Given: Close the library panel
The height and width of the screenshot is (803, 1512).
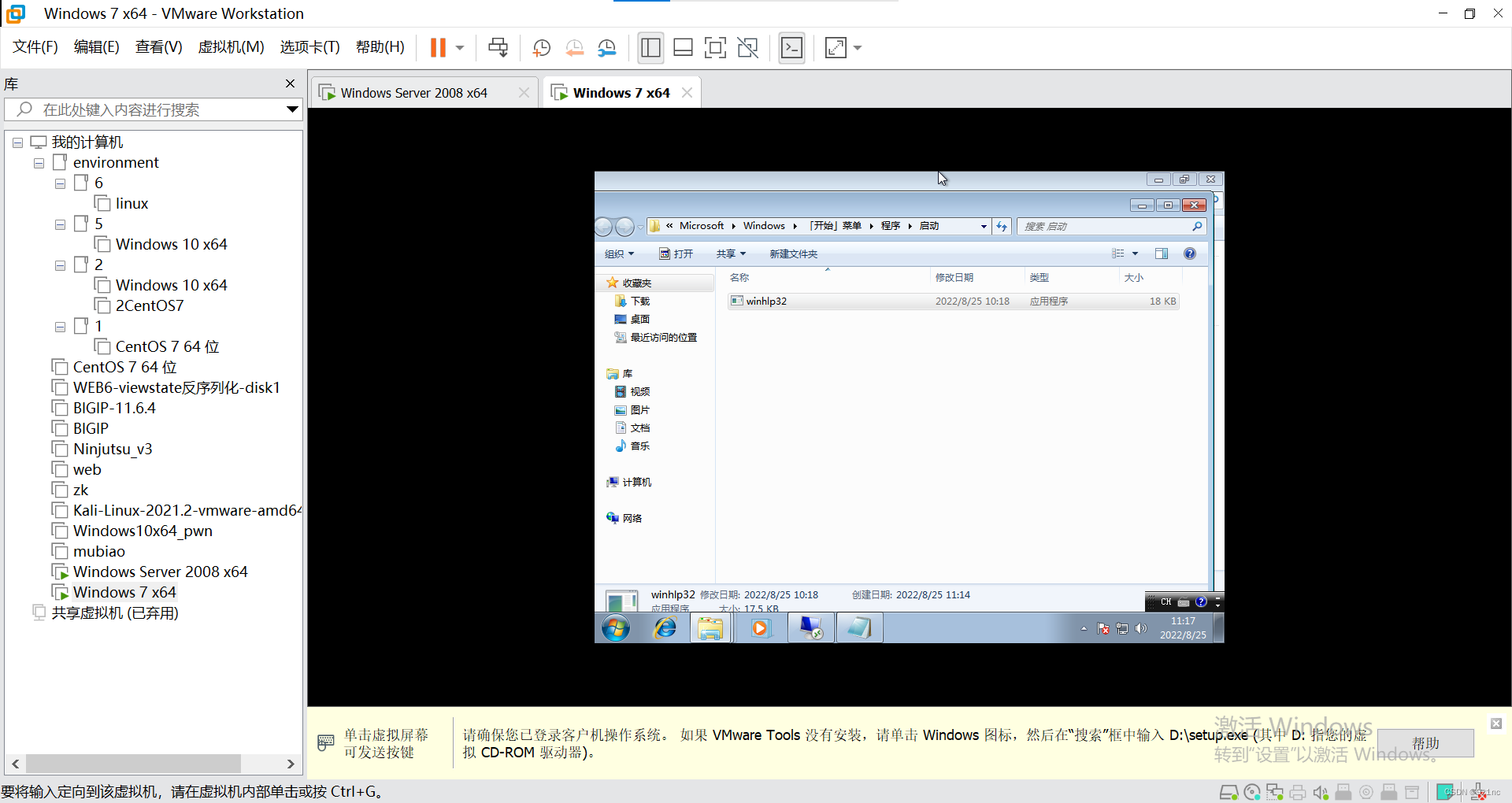Looking at the screenshot, I should [290, 83].
